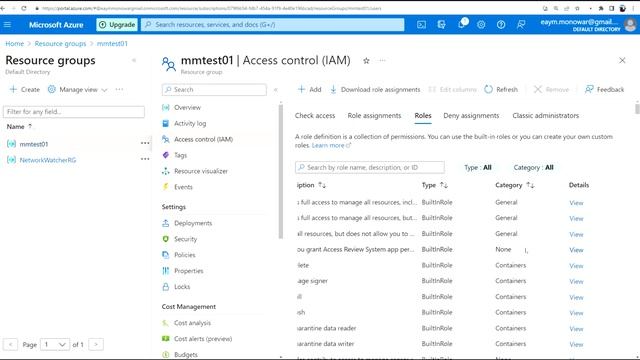This screenshot has height=360, width=640.
Task: Focus Search by role name field
Action: coord(370,167)
